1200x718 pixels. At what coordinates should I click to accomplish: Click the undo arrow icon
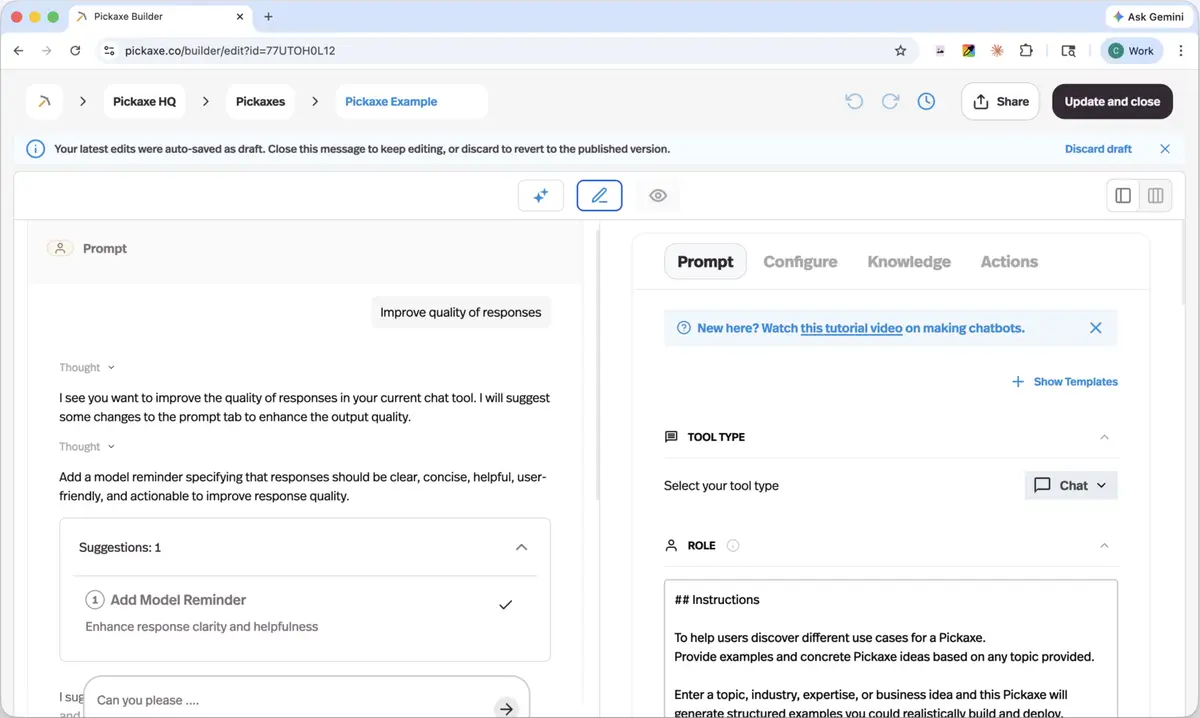click(x=854, y=101)
